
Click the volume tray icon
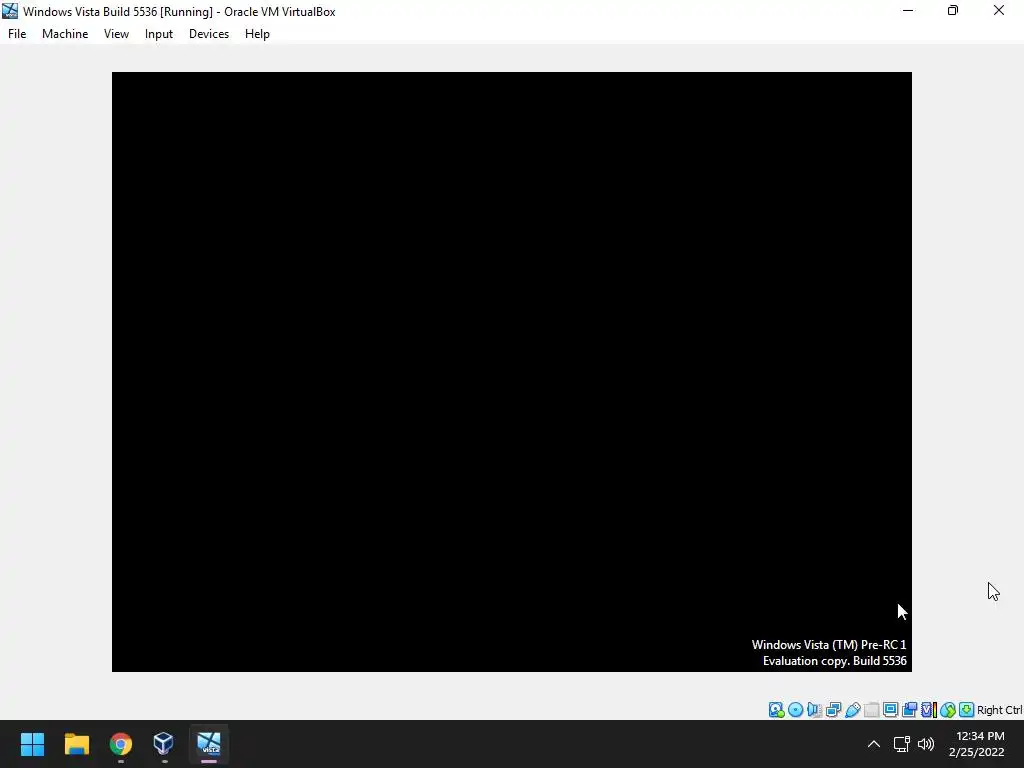tap(926, 744)
